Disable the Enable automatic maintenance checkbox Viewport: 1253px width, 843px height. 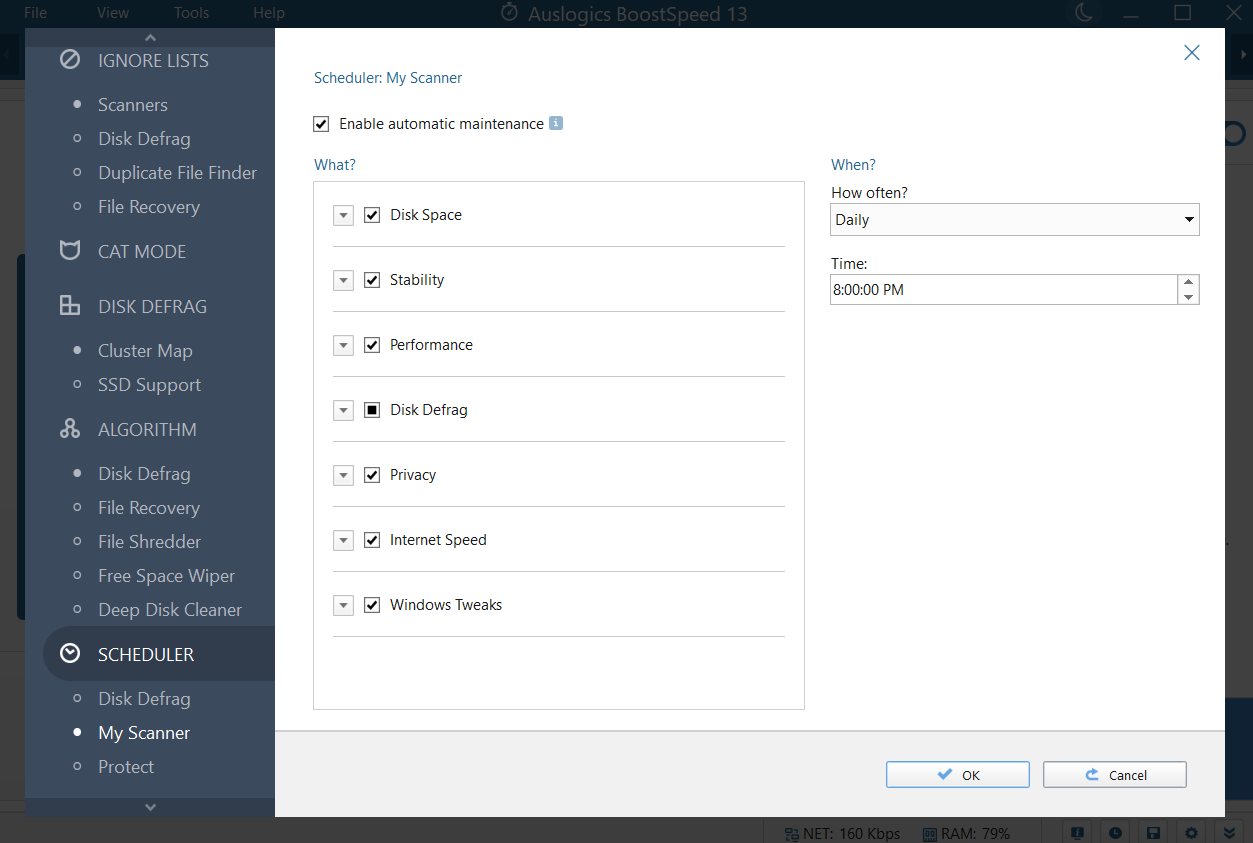pyautogui.click(x=321, y=124)
